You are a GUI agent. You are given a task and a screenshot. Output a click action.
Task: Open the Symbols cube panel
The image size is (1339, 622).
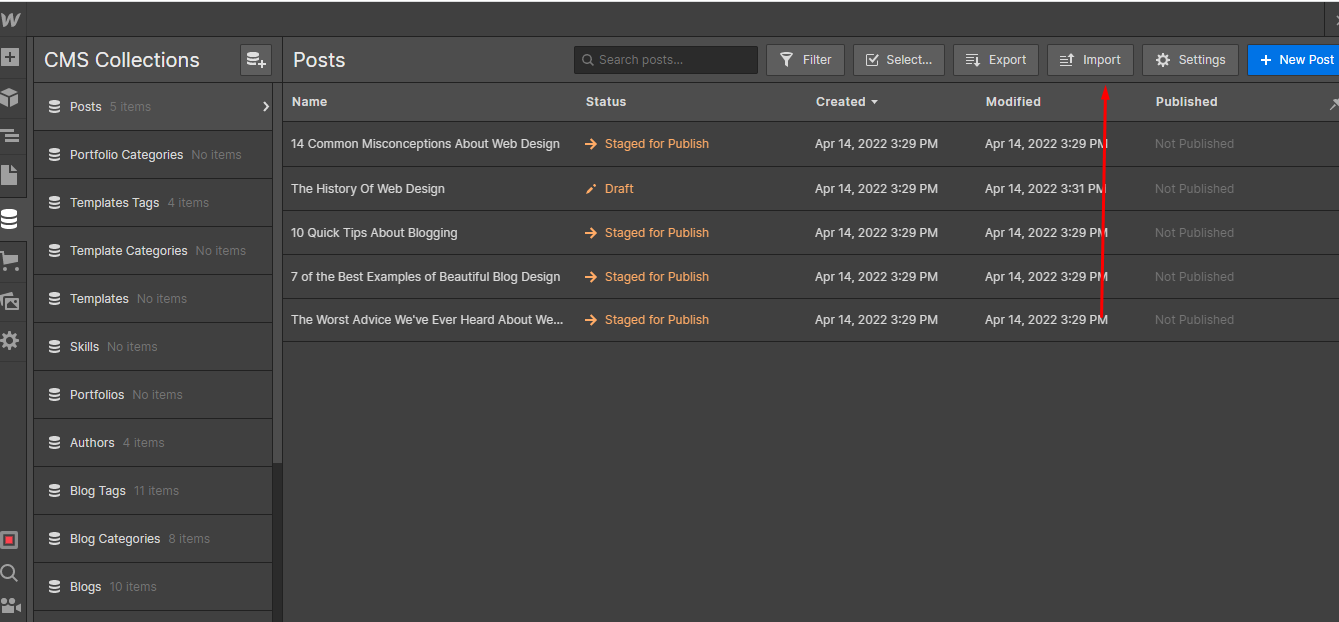click(x=10, y=97)
